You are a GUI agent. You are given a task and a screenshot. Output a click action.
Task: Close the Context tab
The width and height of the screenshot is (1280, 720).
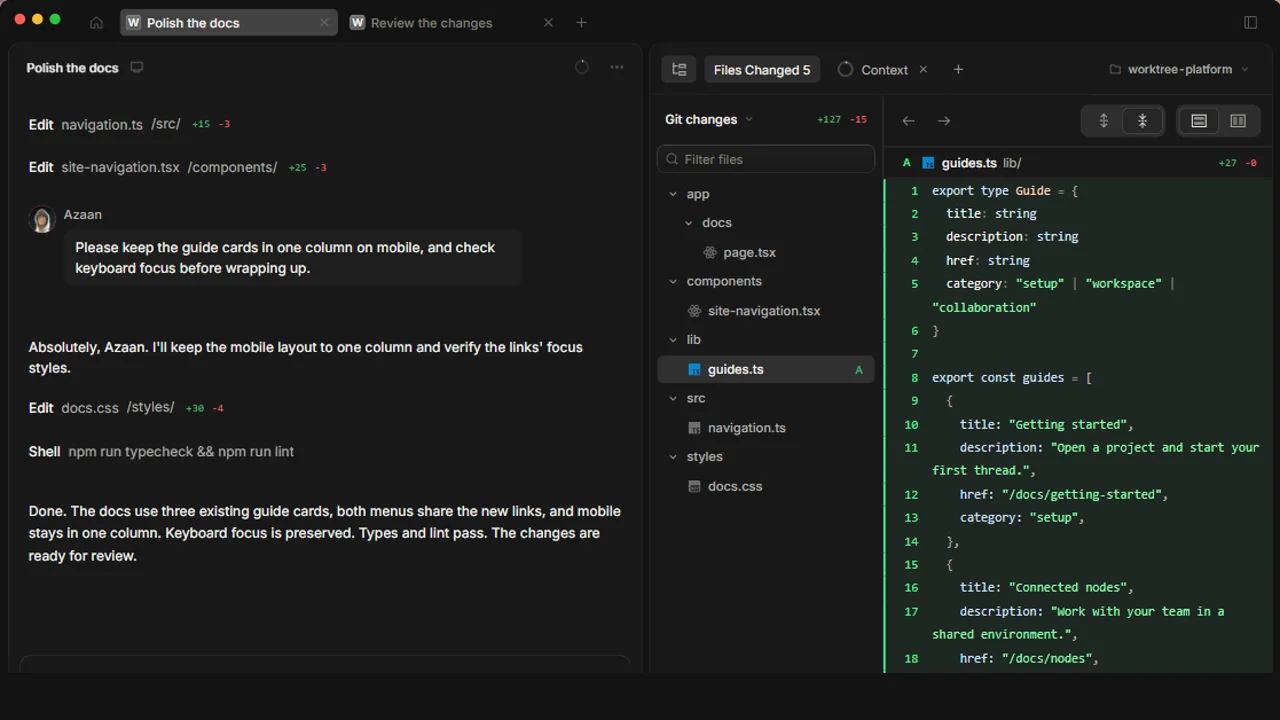923,70
